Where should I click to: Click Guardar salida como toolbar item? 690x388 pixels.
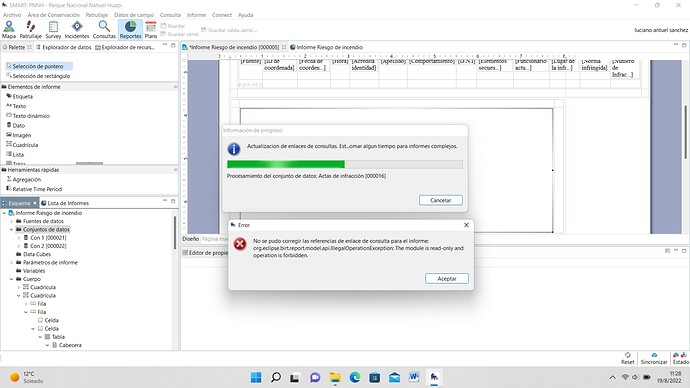click(x=229, y=30)
